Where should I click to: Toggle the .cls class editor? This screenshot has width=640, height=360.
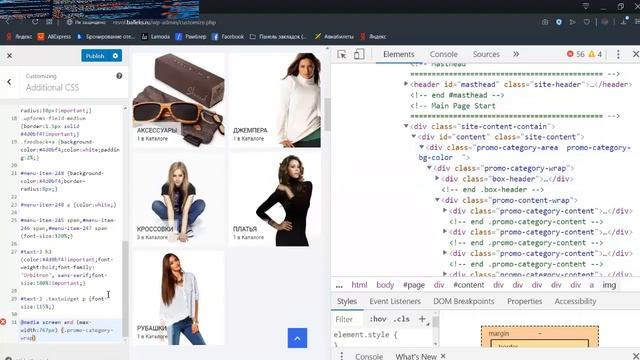[x=402, y=319]
